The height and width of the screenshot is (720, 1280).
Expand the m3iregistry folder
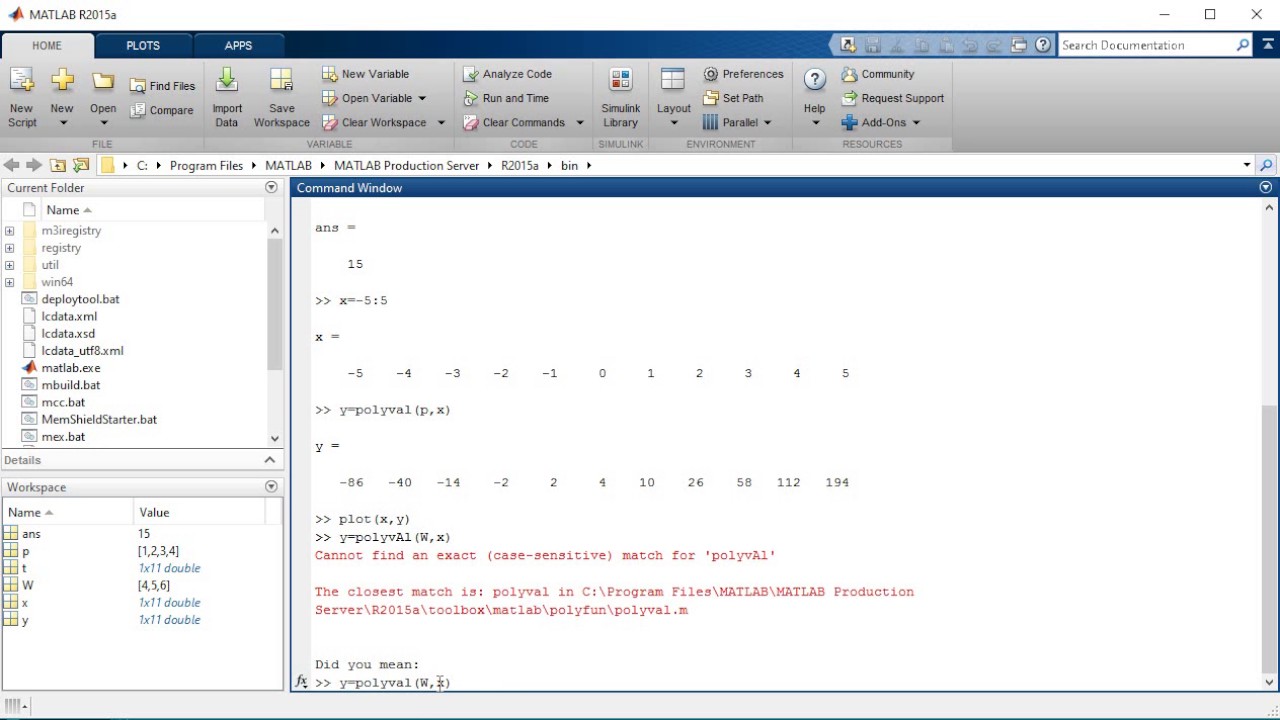tap(9, 231)
